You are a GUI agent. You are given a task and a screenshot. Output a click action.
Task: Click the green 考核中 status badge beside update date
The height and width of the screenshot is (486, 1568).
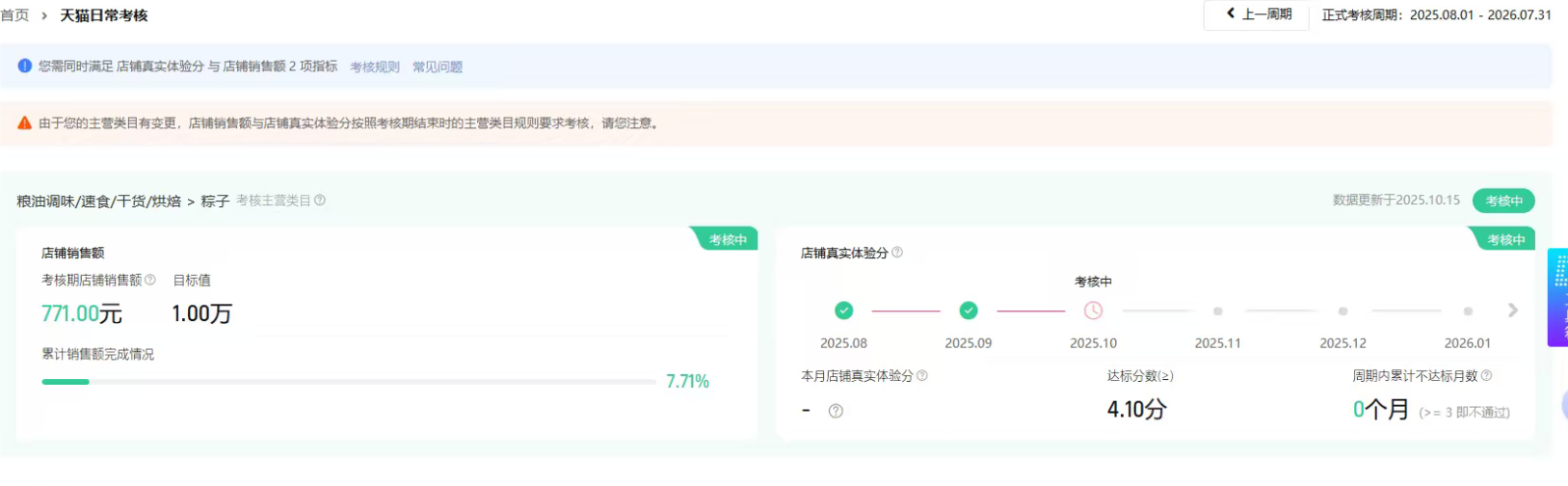[x=1503, y=201]
